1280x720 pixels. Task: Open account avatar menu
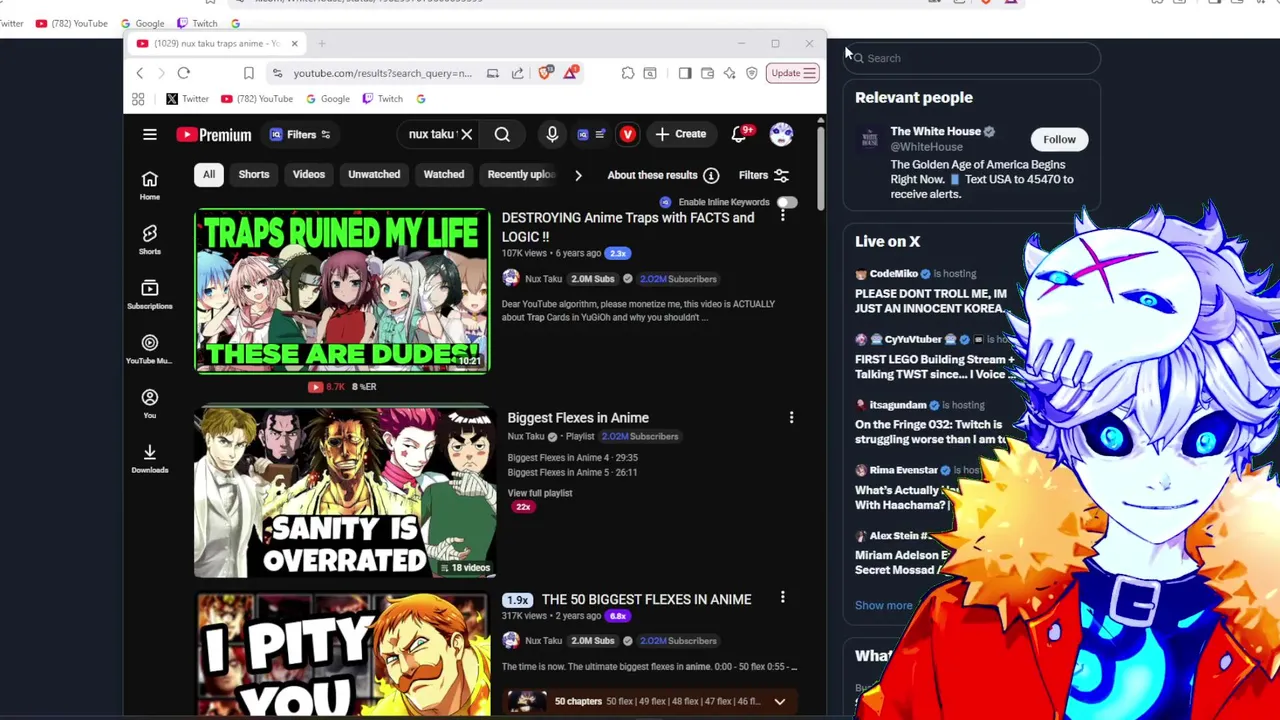click(781, 134)
